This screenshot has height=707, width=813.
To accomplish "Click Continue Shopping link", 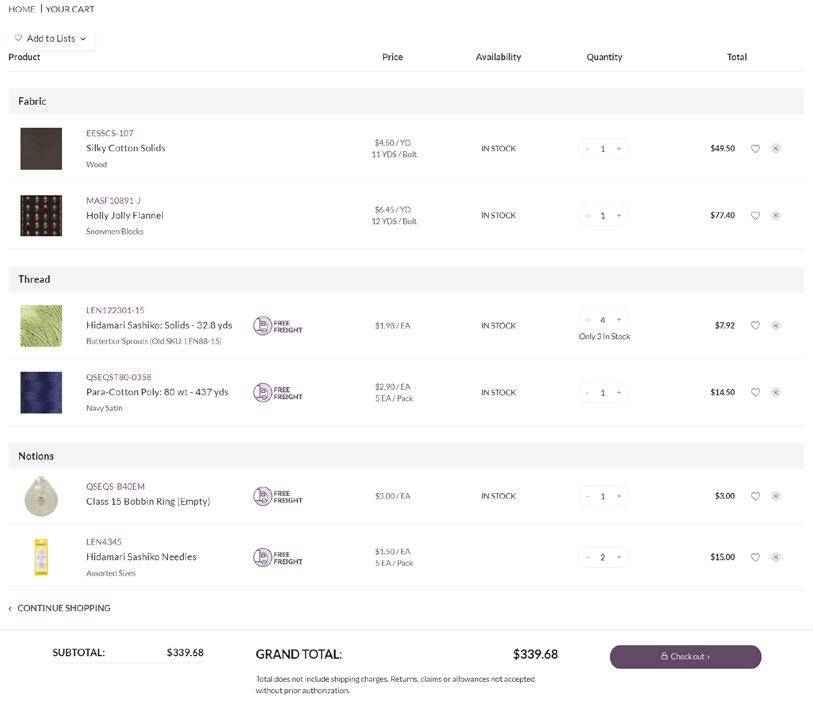I will coord(63,608).
